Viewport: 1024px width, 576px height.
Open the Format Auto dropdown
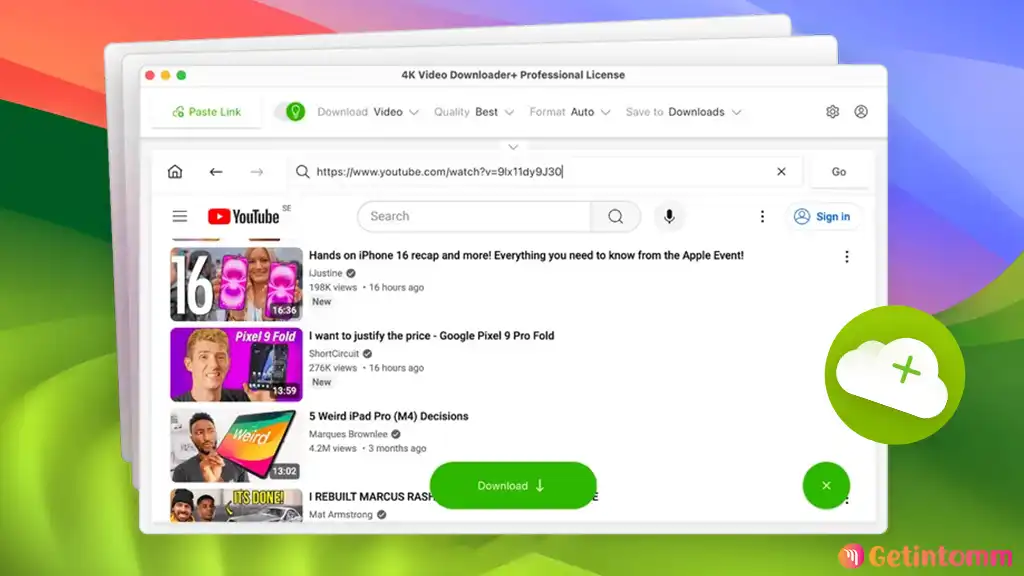569,112
